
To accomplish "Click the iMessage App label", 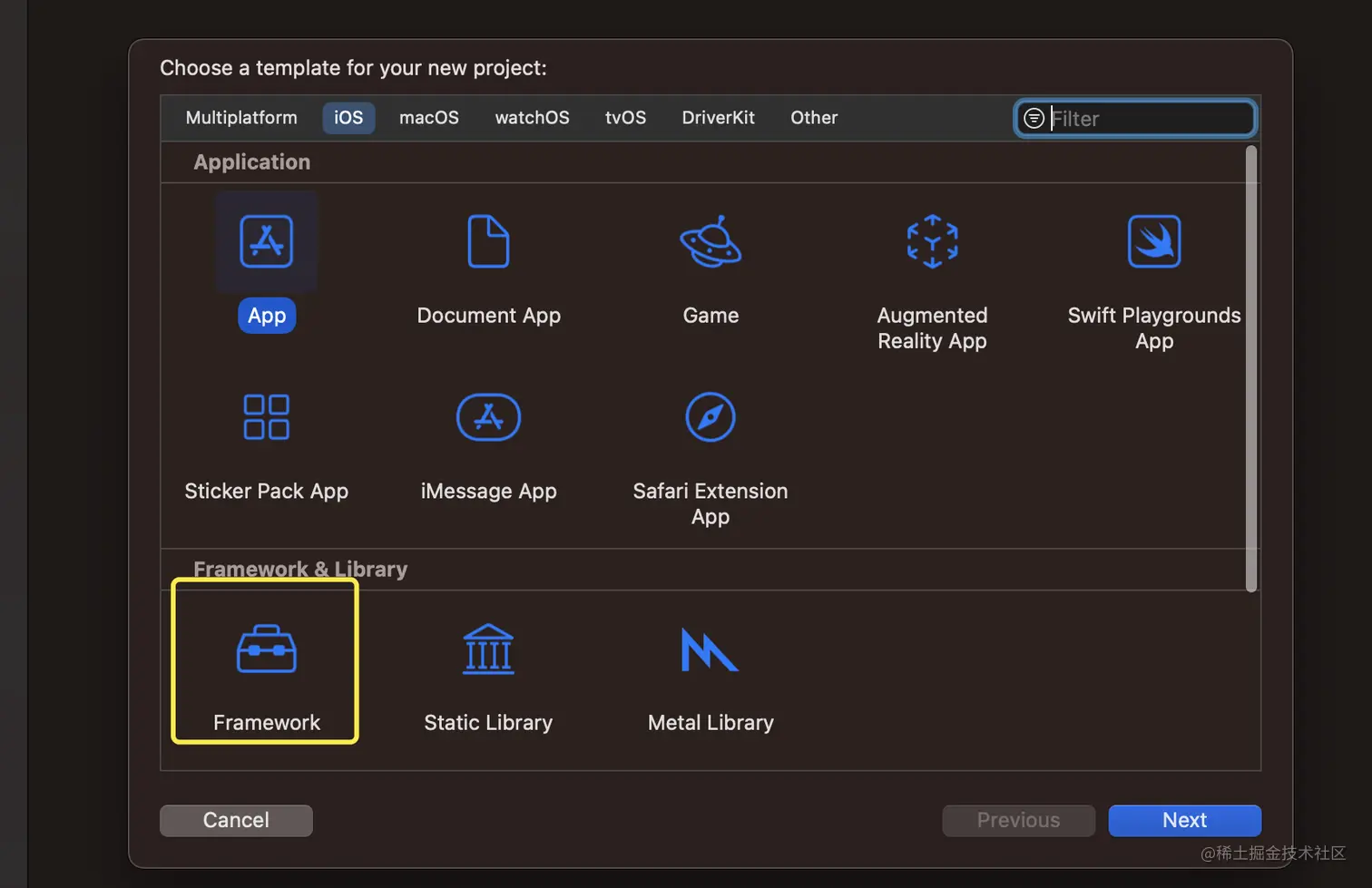I will 488,492.
